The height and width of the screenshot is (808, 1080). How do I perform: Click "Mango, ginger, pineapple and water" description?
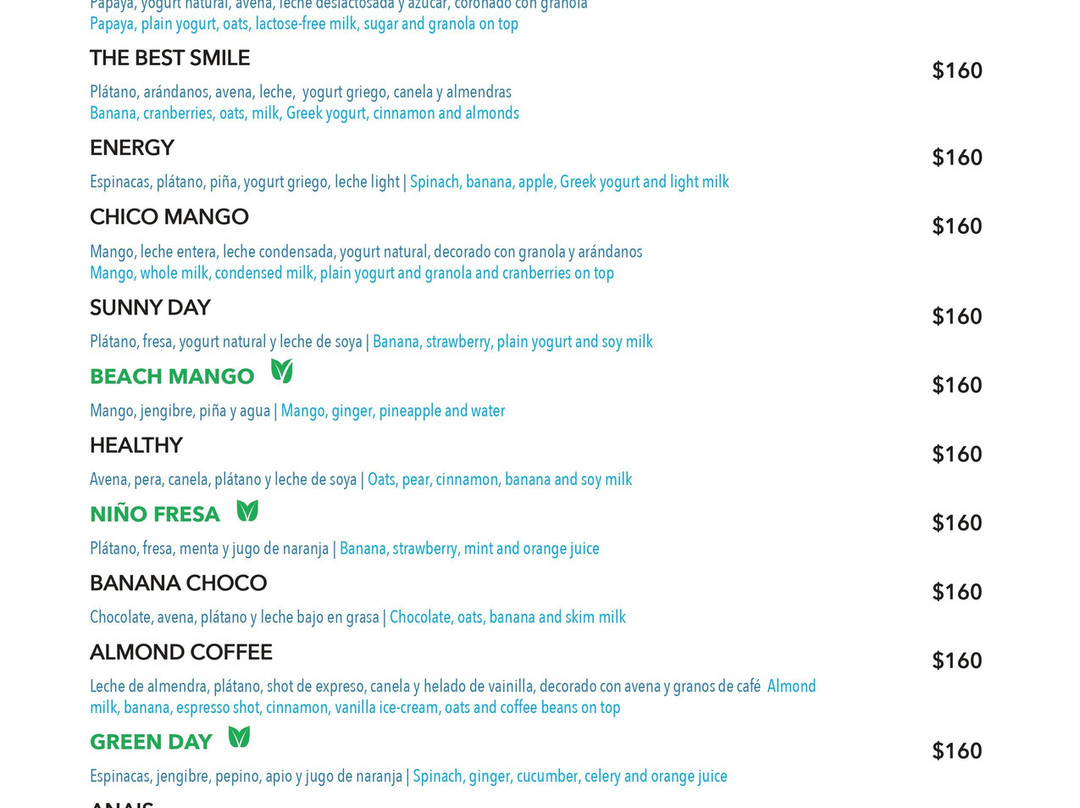click(x=393, y=411)
